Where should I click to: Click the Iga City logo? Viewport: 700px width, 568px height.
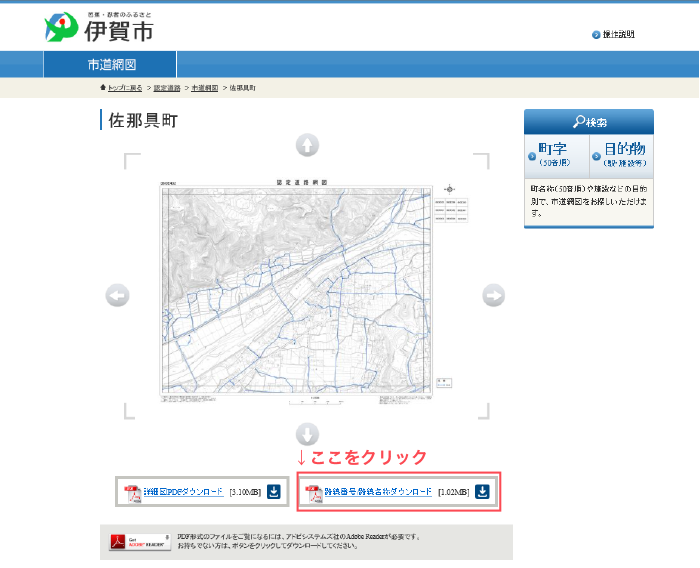(x=99, y=27)
